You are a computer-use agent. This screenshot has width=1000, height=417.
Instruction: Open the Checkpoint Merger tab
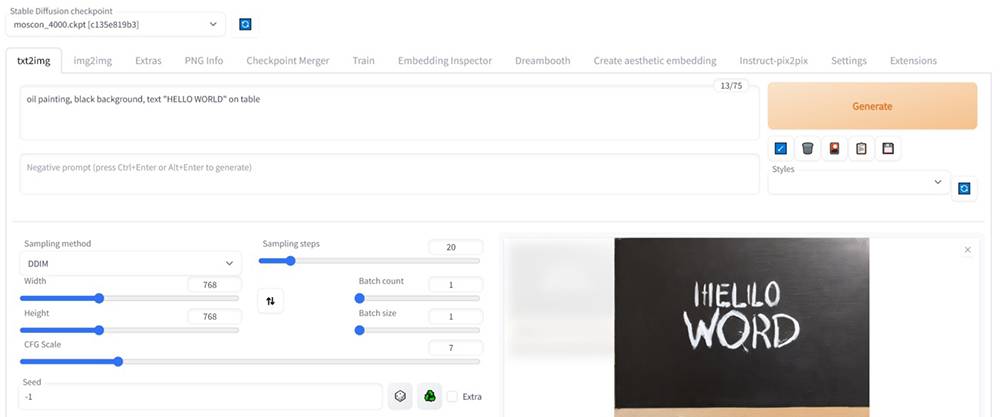(x=288, y=61)
